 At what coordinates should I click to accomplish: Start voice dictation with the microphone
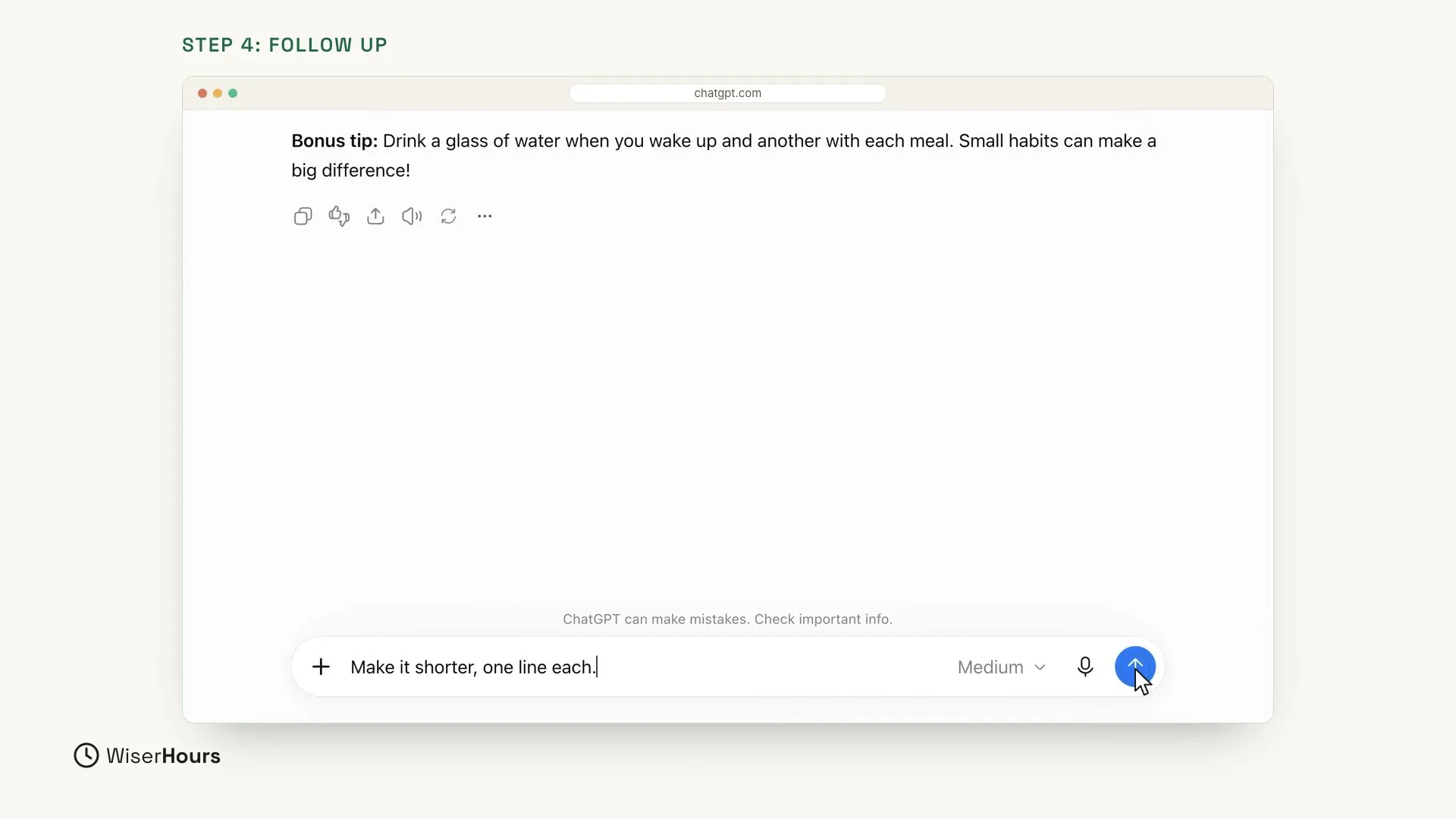[x=1085, y=667]
